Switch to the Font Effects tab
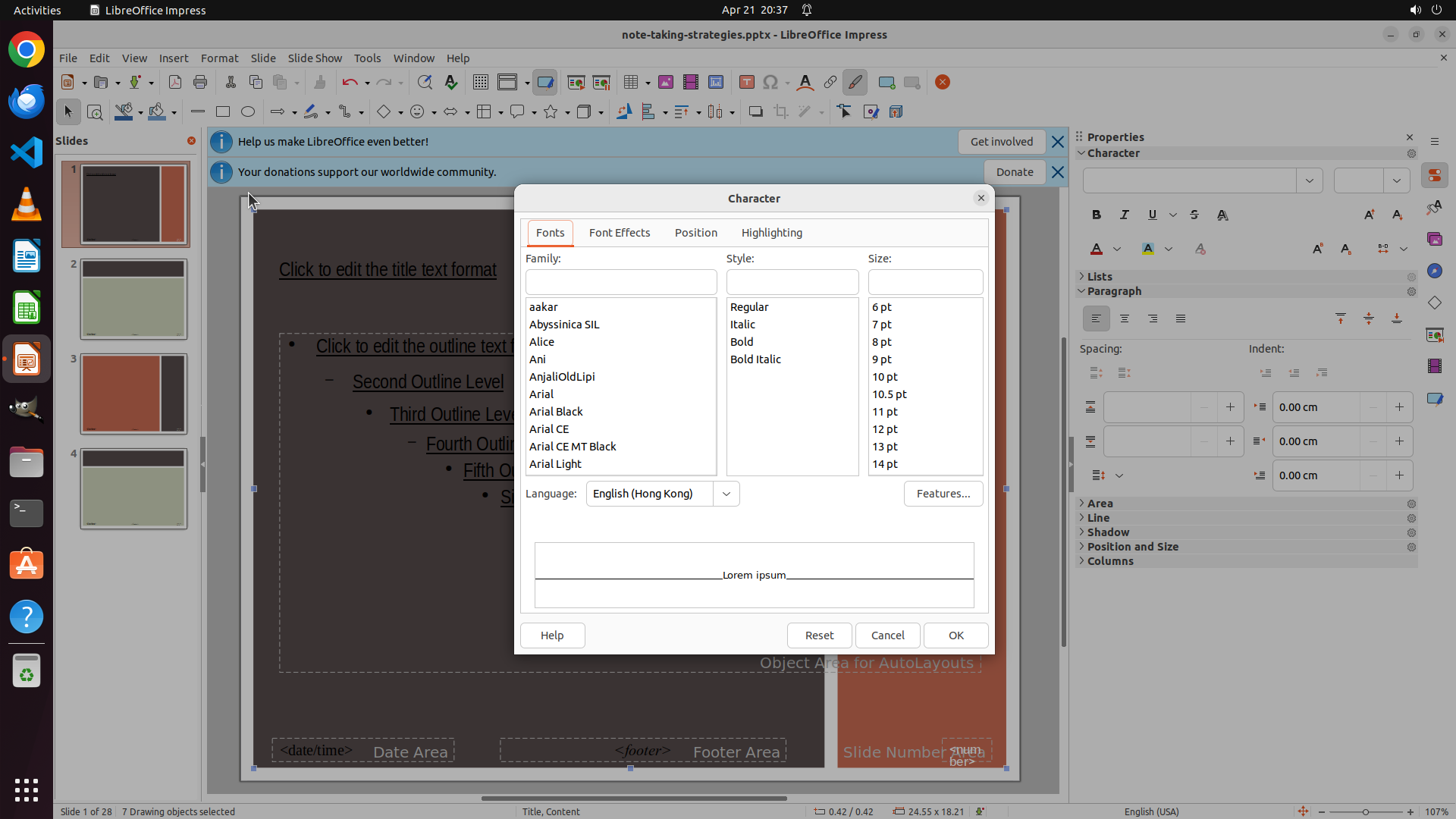The height and width of the screenshot is (819, 1456). [x=619, y=233]
